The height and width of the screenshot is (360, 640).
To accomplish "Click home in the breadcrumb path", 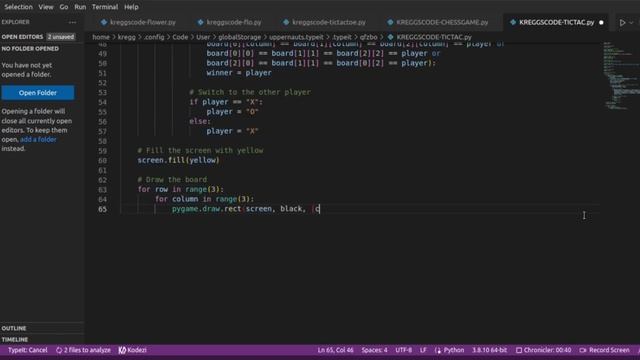I will coord(101,37).
